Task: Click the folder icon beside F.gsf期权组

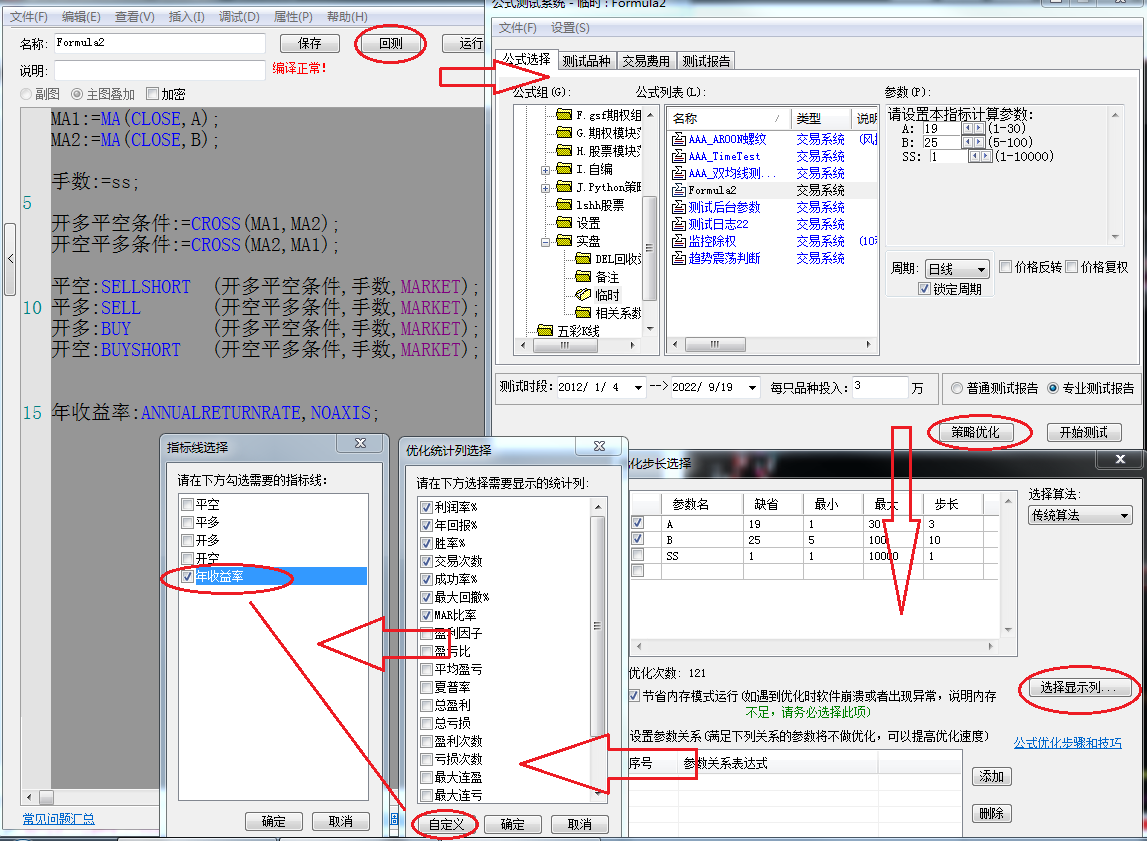Action: coord(563,114)
